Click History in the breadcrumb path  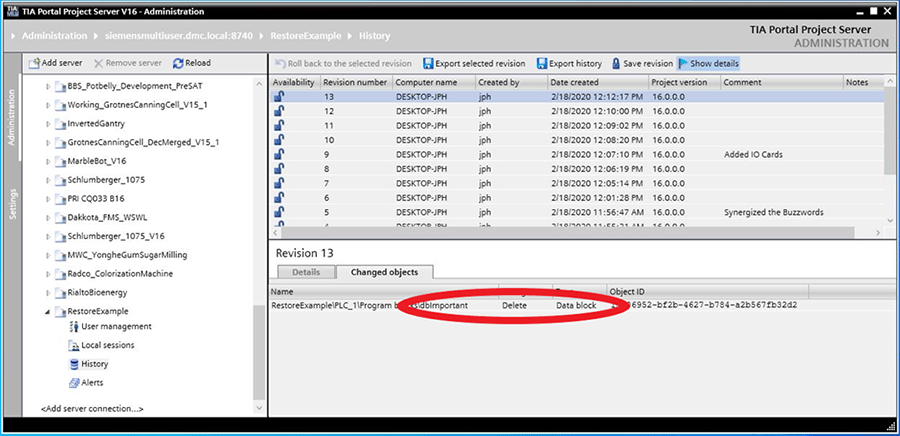(x=374, y=36)
